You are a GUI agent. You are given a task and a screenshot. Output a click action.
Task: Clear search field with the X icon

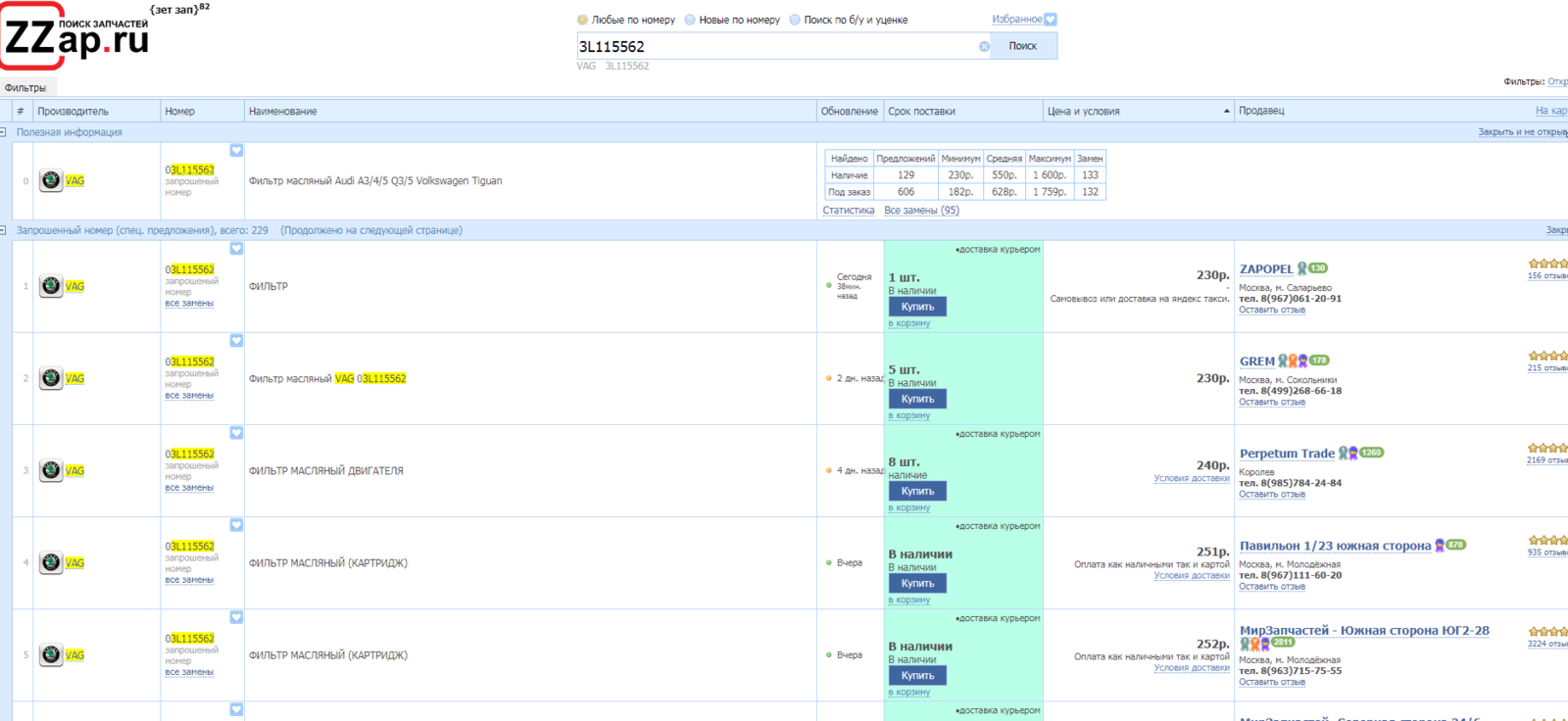tap(984, 46)
